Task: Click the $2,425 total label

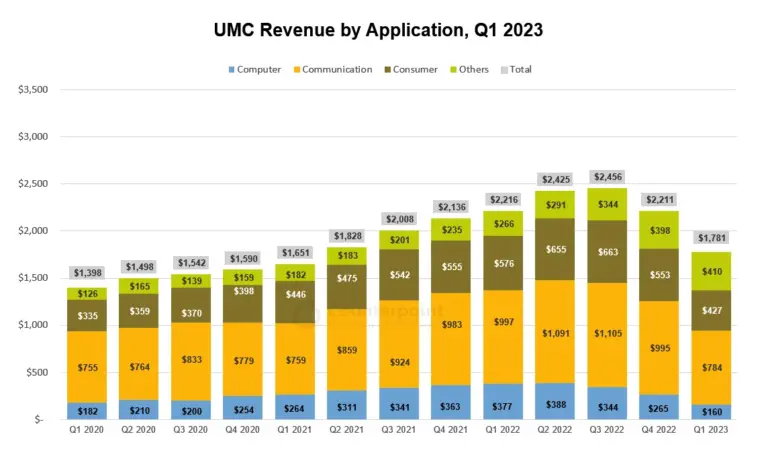Action: [556, 179]
